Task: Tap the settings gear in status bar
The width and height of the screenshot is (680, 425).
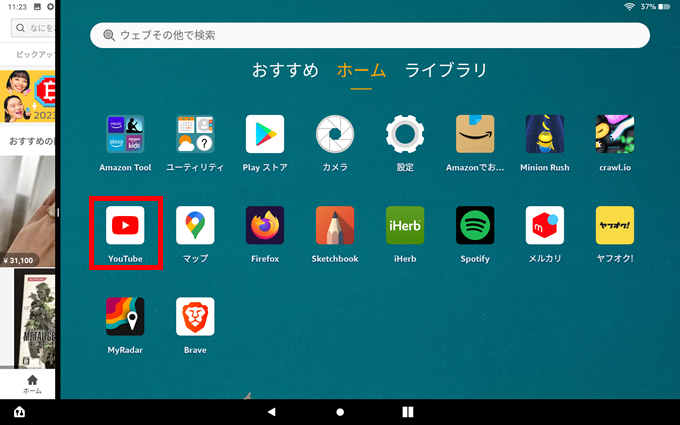Action: click(x=51, y=7)
